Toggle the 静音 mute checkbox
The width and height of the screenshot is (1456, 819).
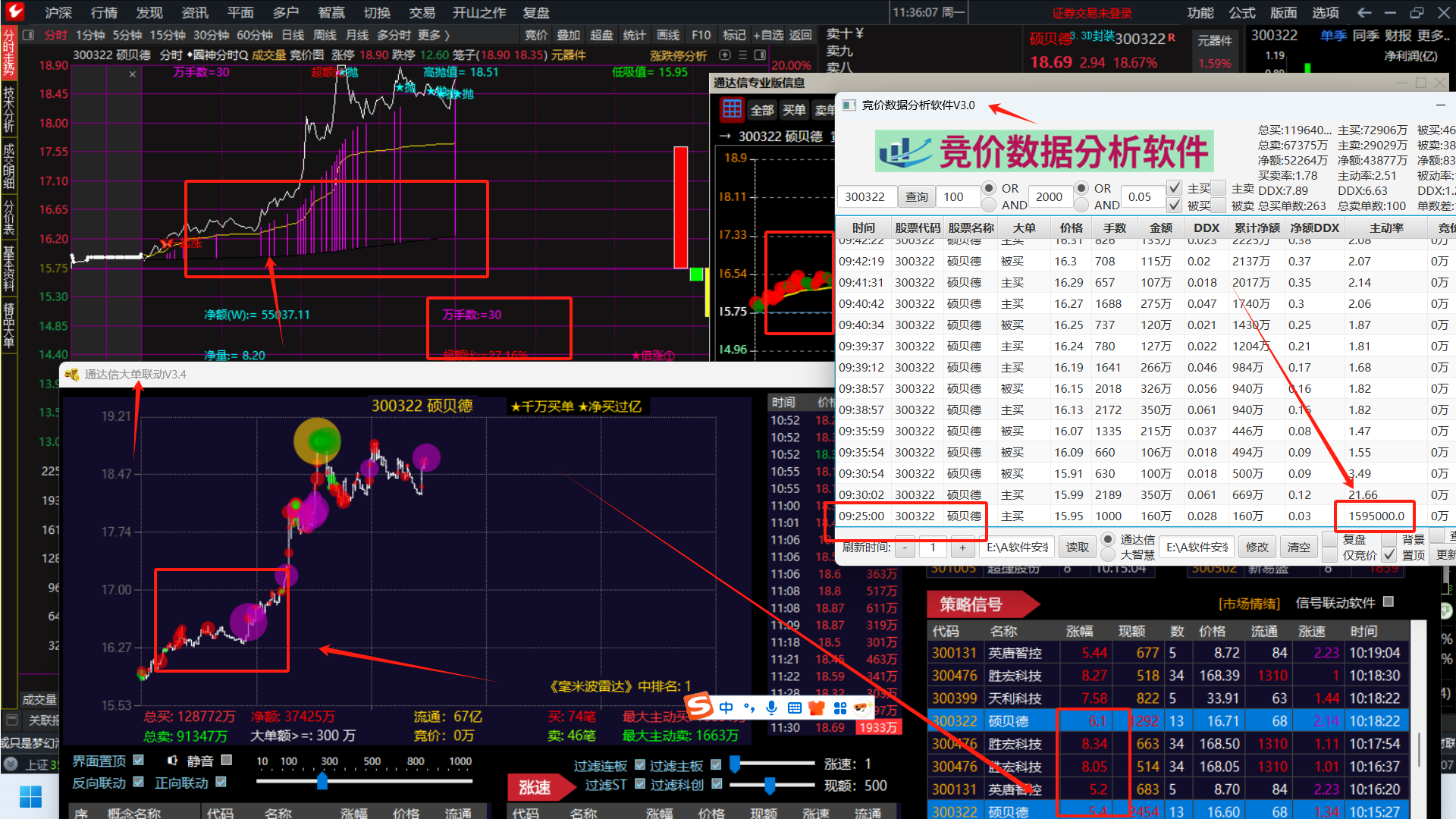click(x=226, y=760)
